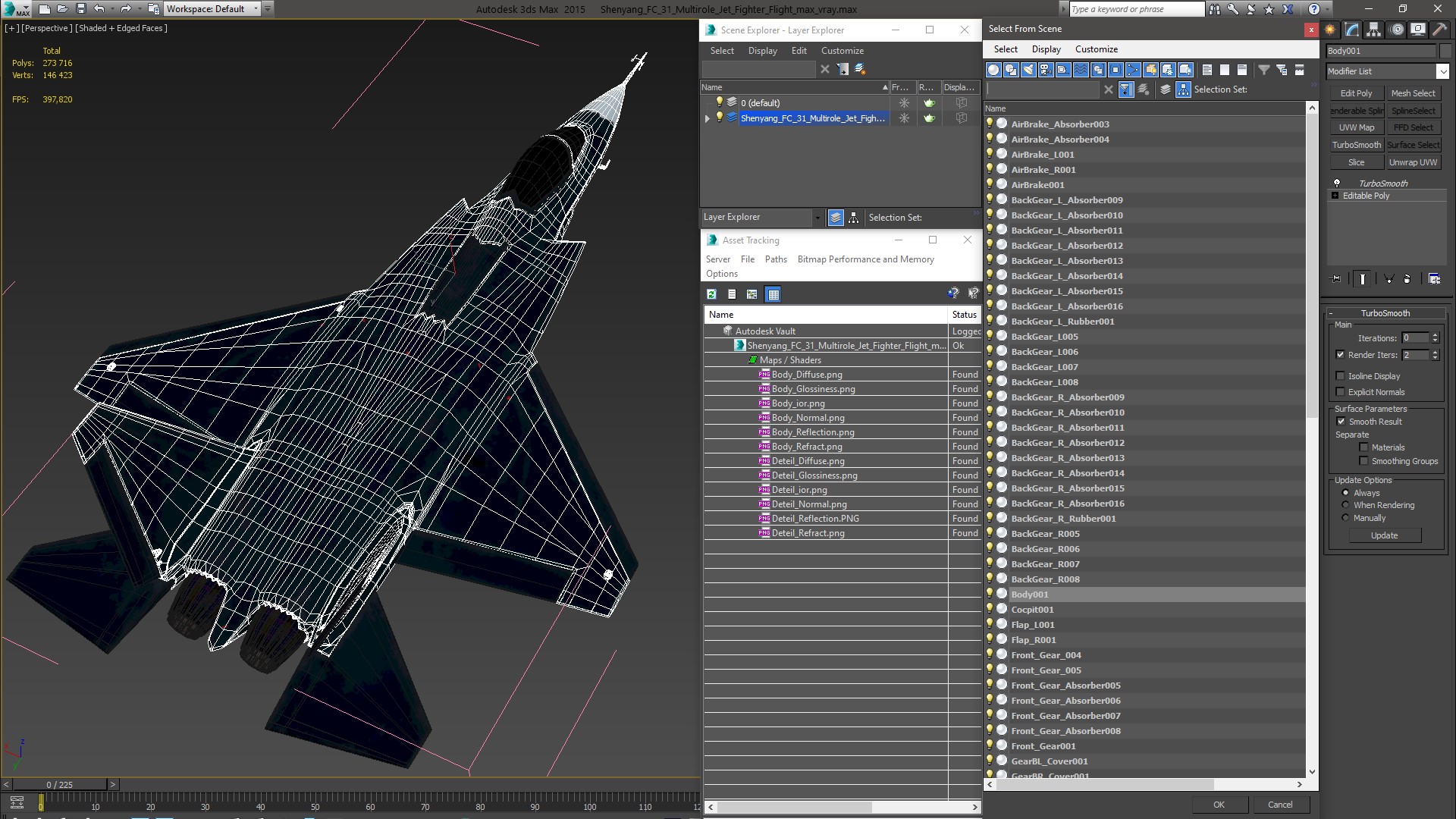The width and height of the screenshot is (1456, 819).
Task: Open the Workspace: Default dropdown
Action: 212,9
